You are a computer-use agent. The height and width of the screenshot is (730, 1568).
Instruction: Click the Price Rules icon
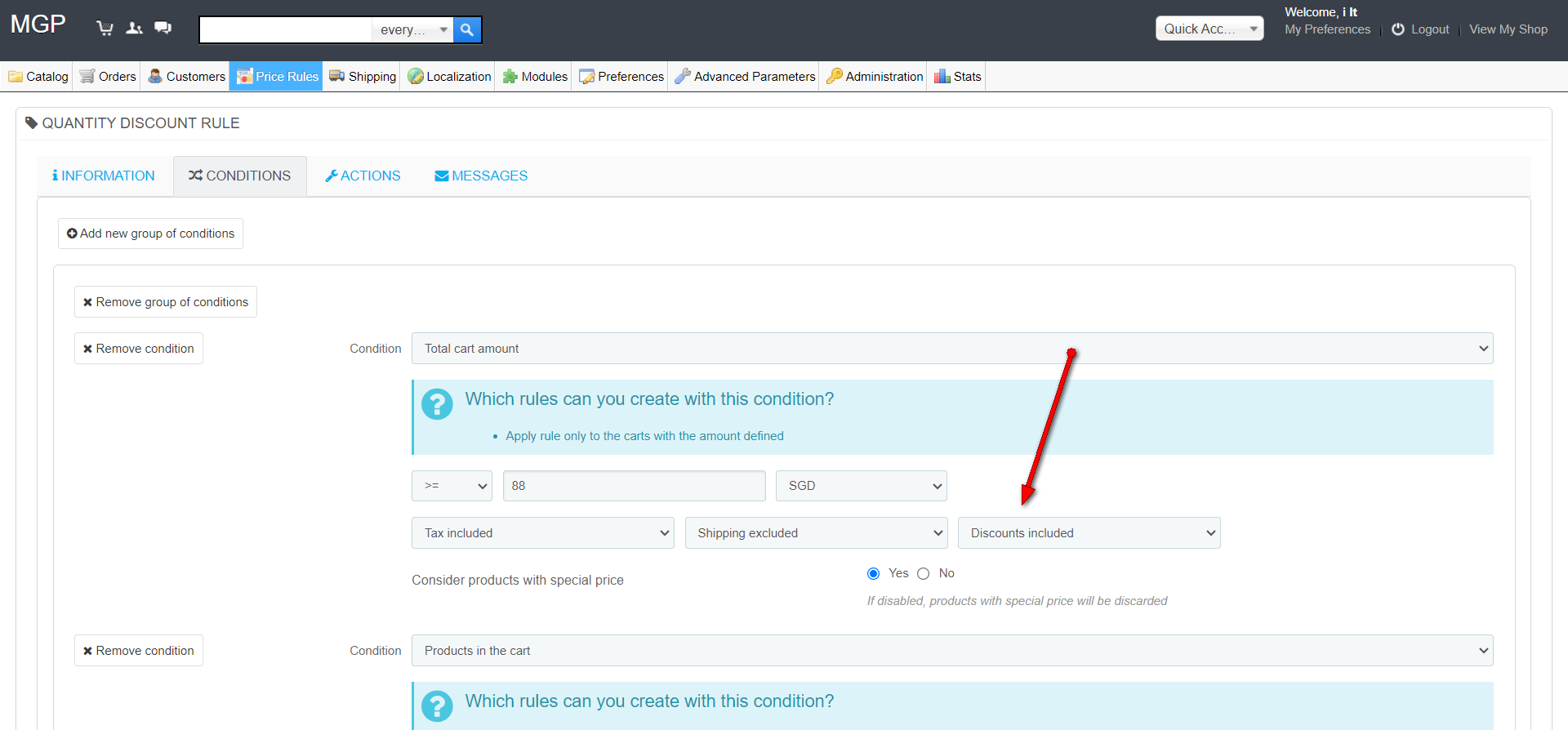tap(244, 77)
